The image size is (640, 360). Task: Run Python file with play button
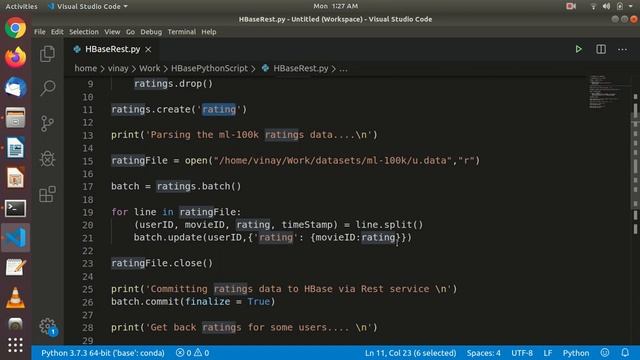(x=578, y=49)
